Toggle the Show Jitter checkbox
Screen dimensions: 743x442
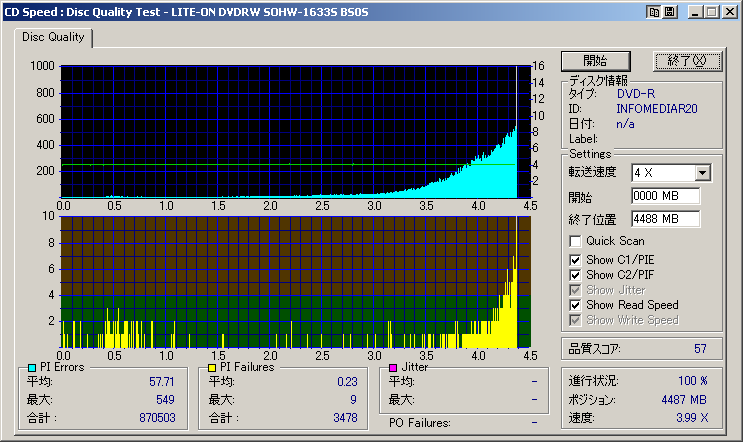click(x=575, y=290)
